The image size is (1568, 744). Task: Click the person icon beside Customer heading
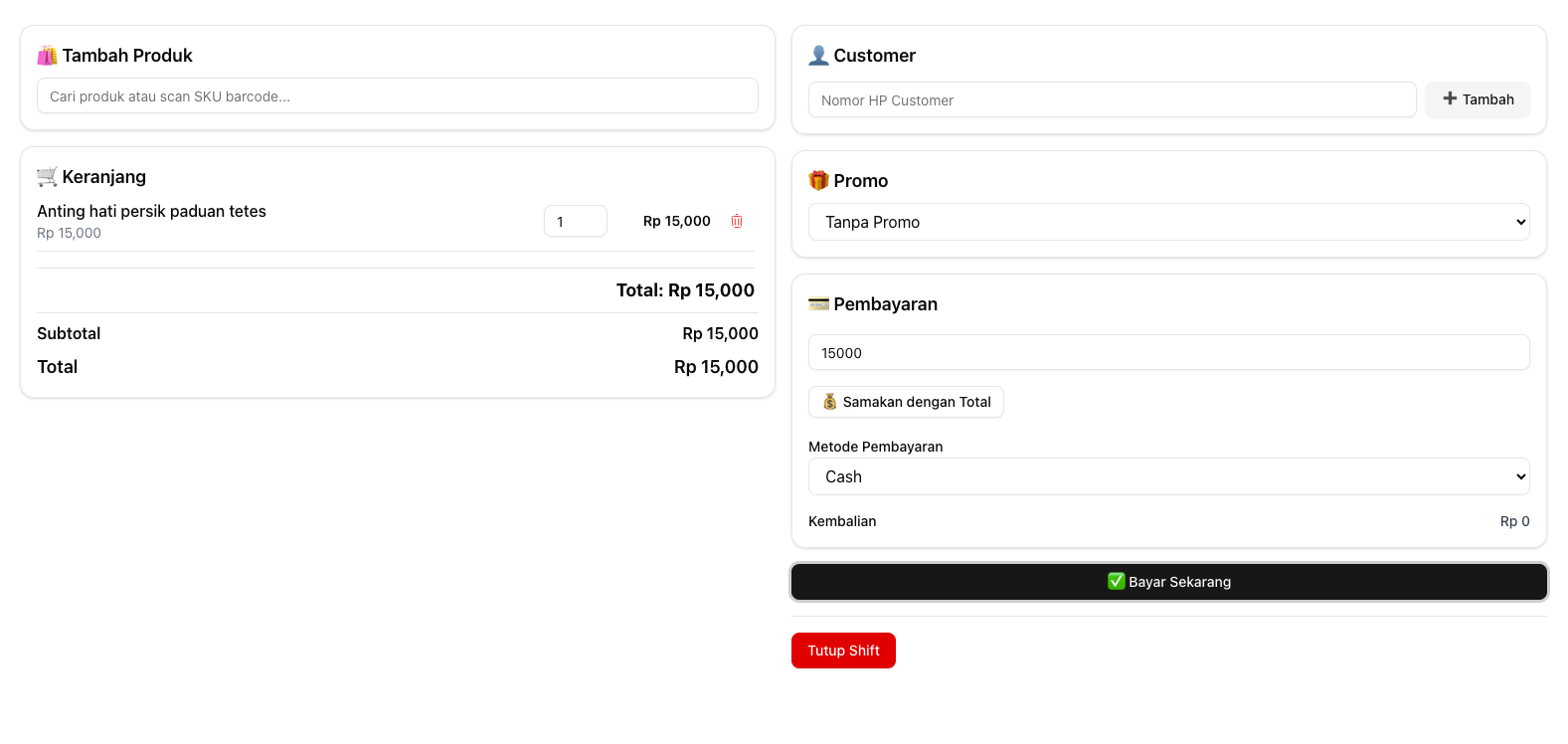[818, 56]
